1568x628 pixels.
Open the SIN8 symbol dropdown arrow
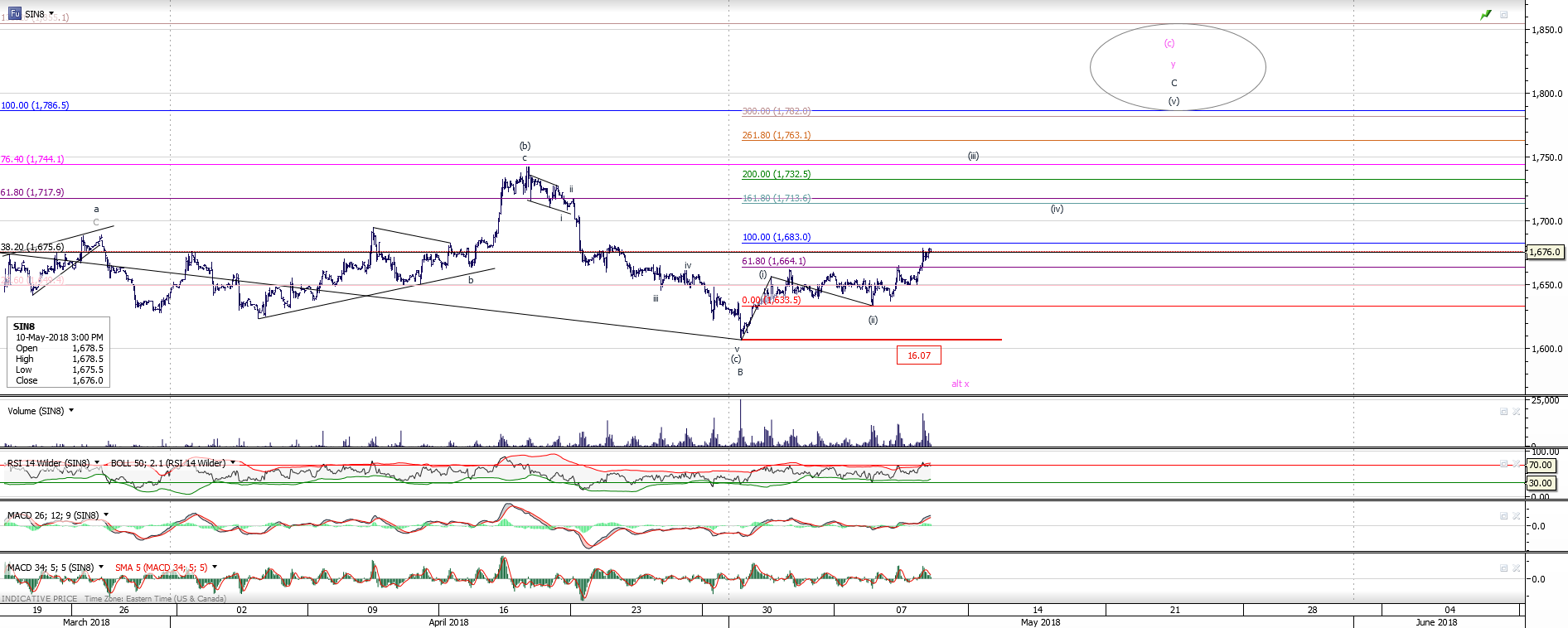tap(51, 13)
